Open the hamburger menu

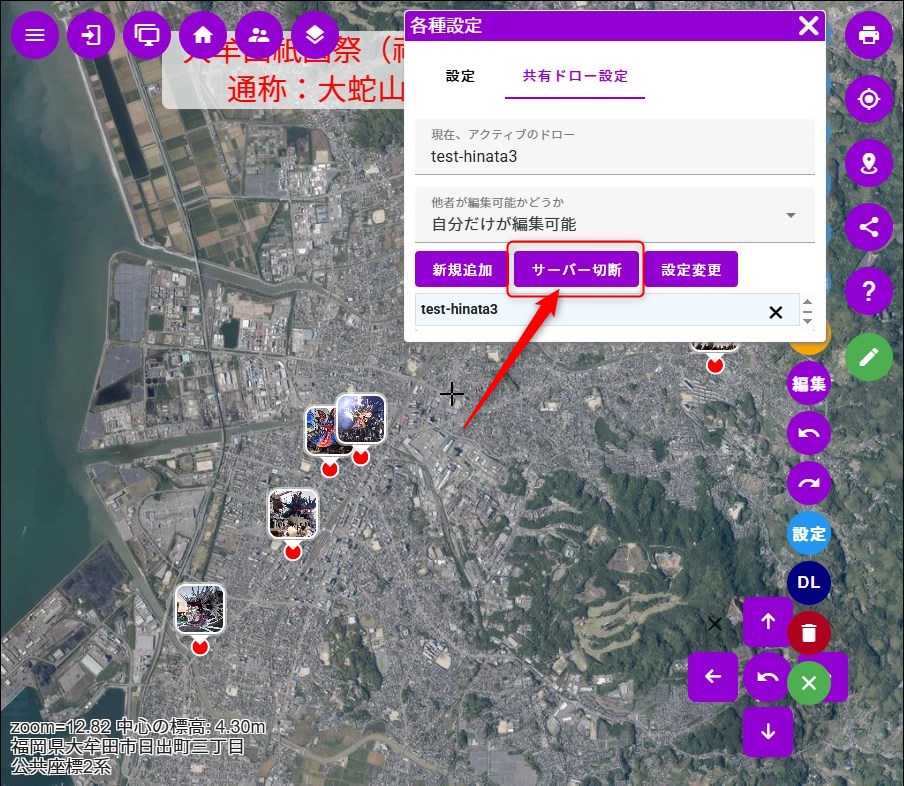(x=35, y=35)
